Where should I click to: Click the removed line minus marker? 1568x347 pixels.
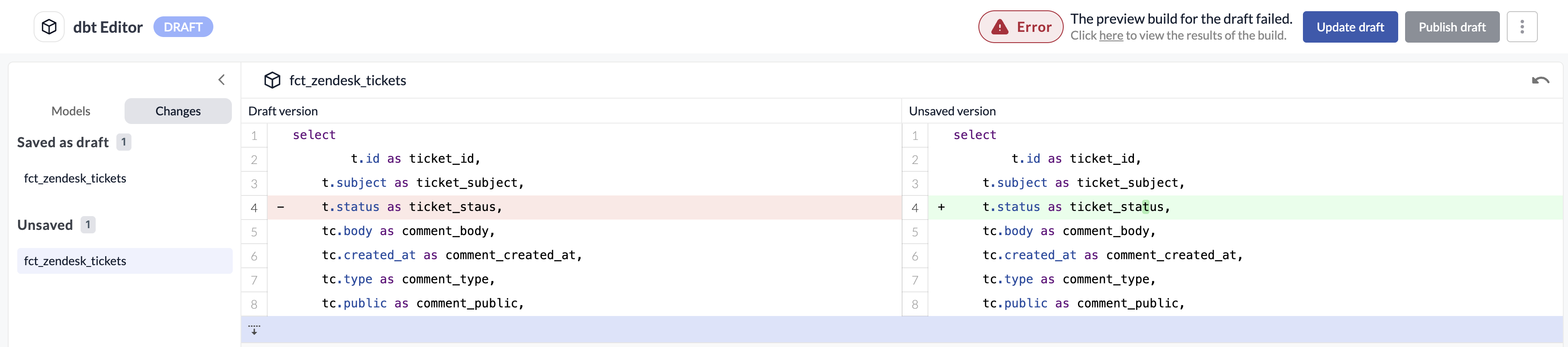tap(281, 207)
